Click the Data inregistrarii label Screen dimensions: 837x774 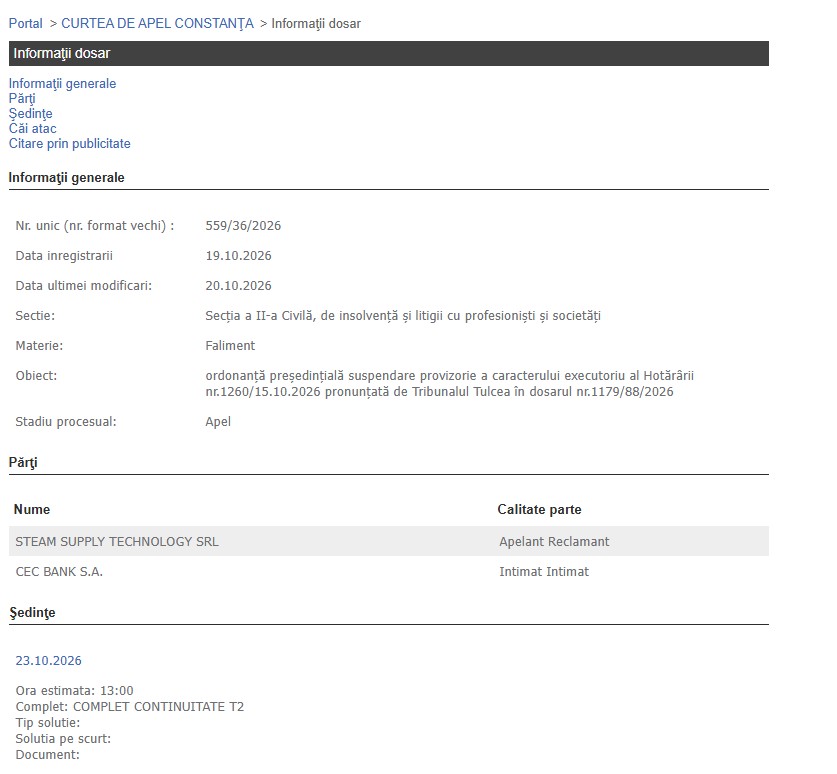64,255
